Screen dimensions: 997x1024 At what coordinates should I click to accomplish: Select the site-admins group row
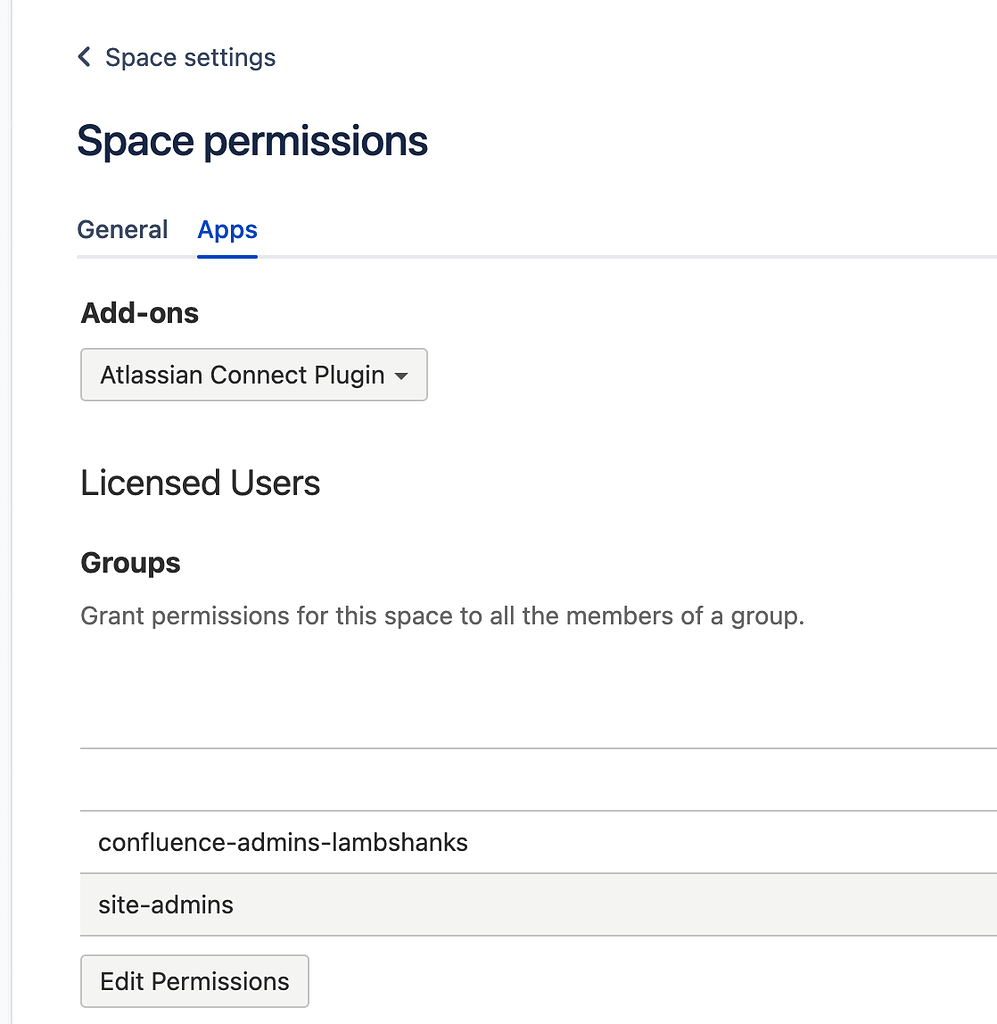[166, 905]
